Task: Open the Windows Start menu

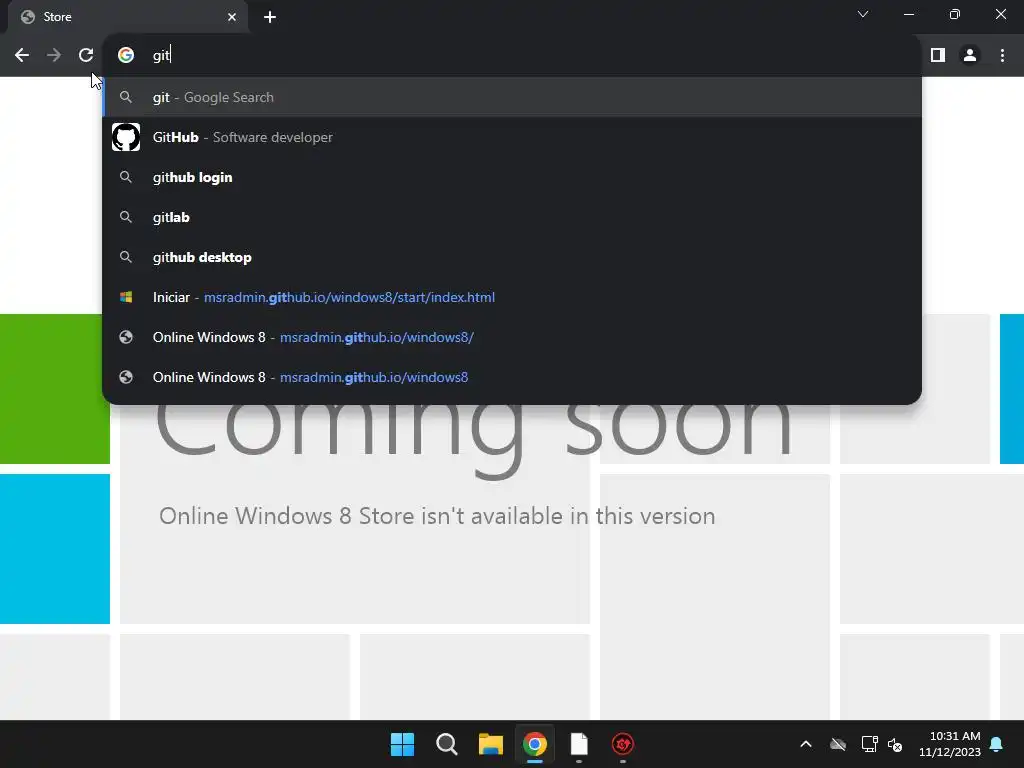Action: (402, 744)
